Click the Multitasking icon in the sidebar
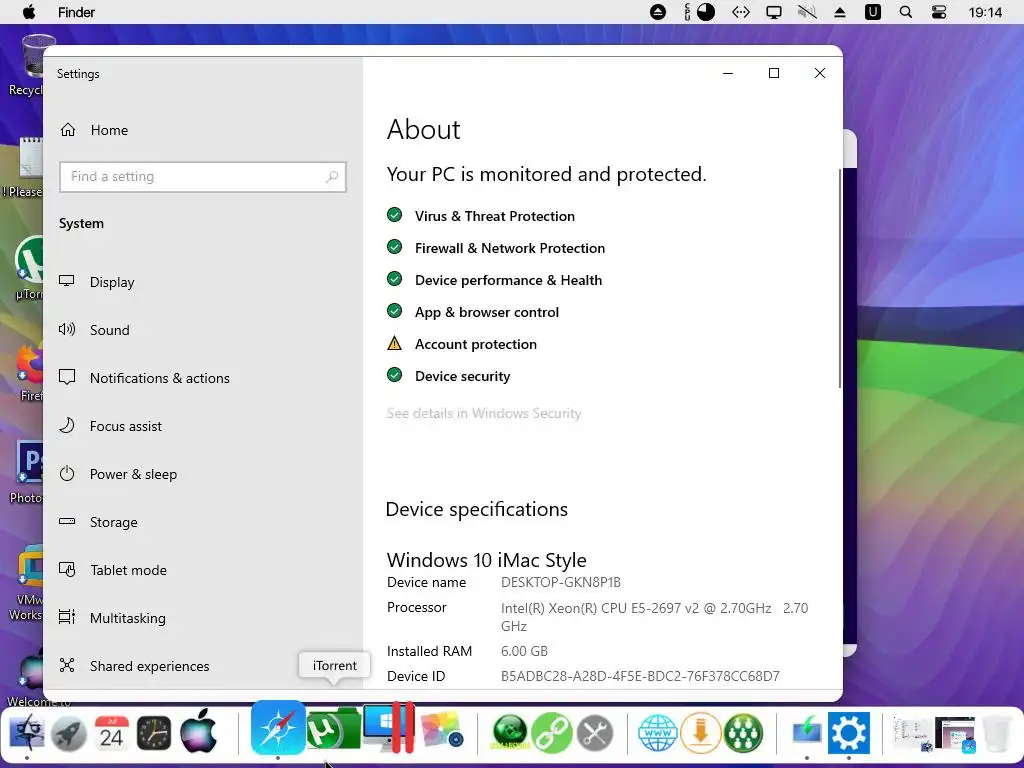 click(x=67, y=617)
